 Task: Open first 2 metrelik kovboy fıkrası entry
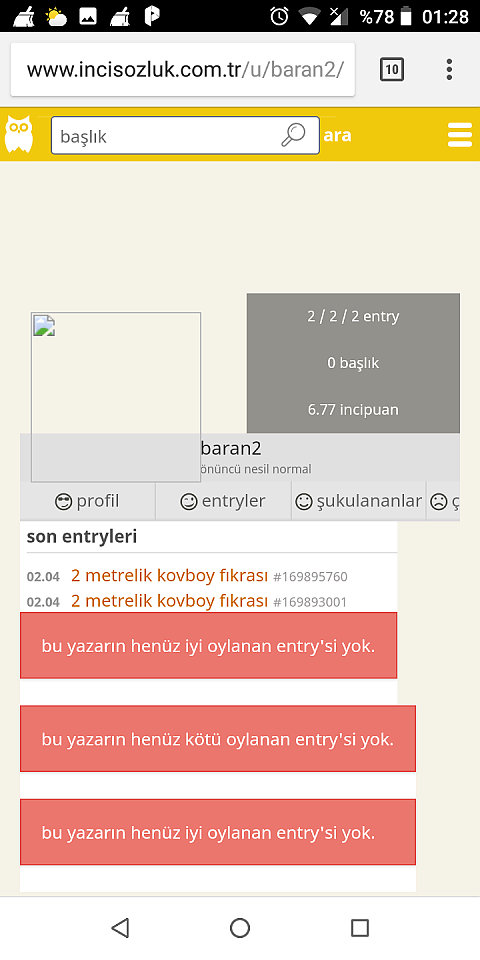tap(170, 576)
